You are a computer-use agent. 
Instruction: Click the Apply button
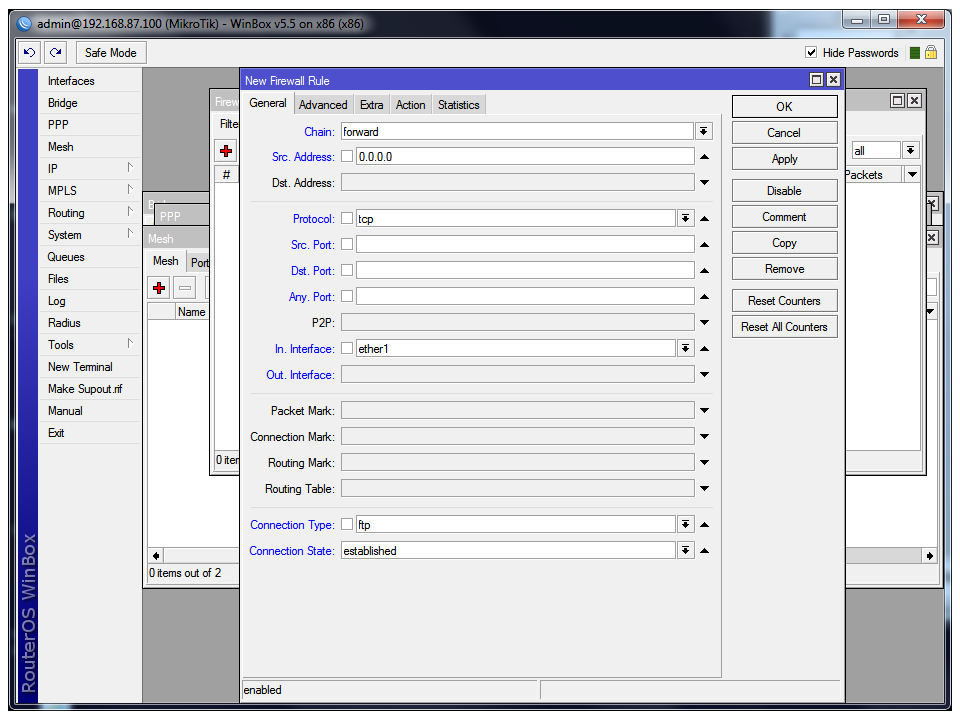click(784, 159)
